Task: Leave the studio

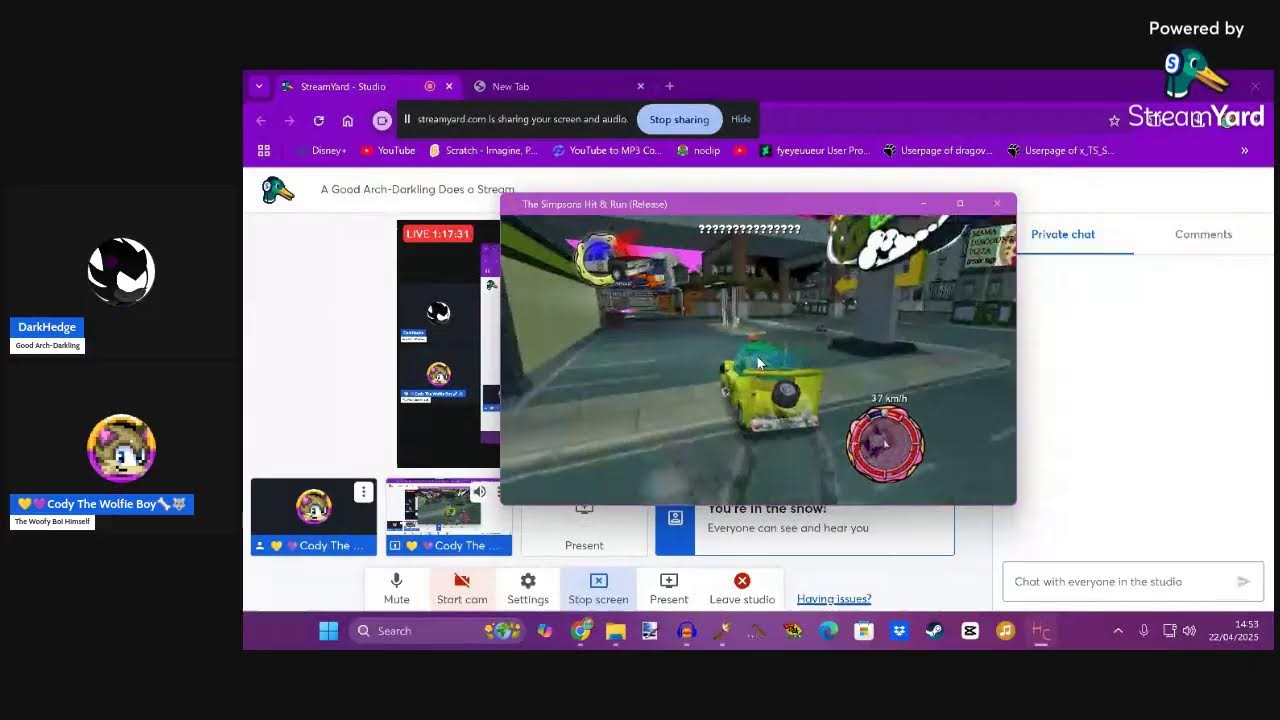Action: [x=742, y=588]
